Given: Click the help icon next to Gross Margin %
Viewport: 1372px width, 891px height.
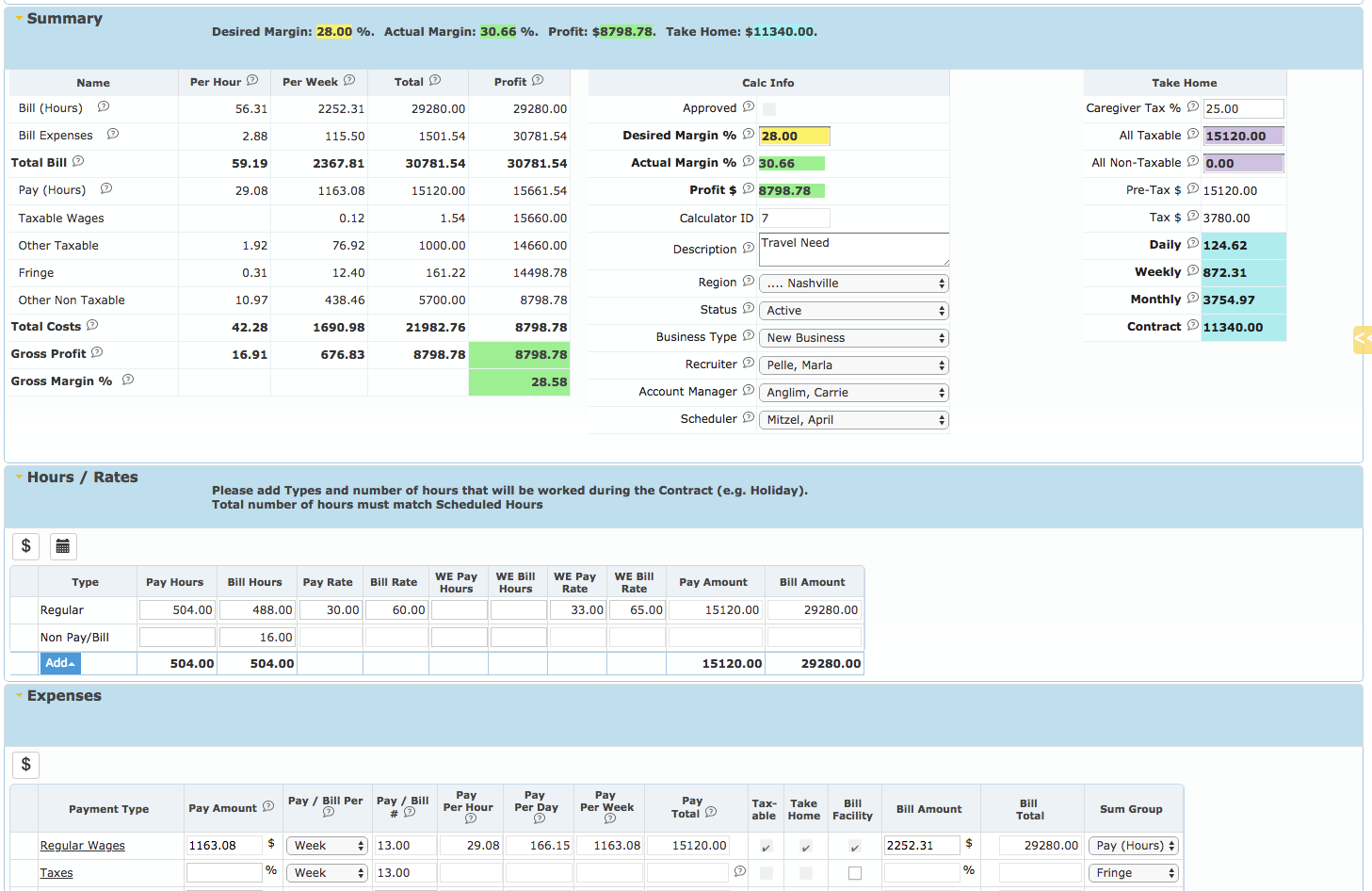Looking at the screenshot, I should point(128,381).
